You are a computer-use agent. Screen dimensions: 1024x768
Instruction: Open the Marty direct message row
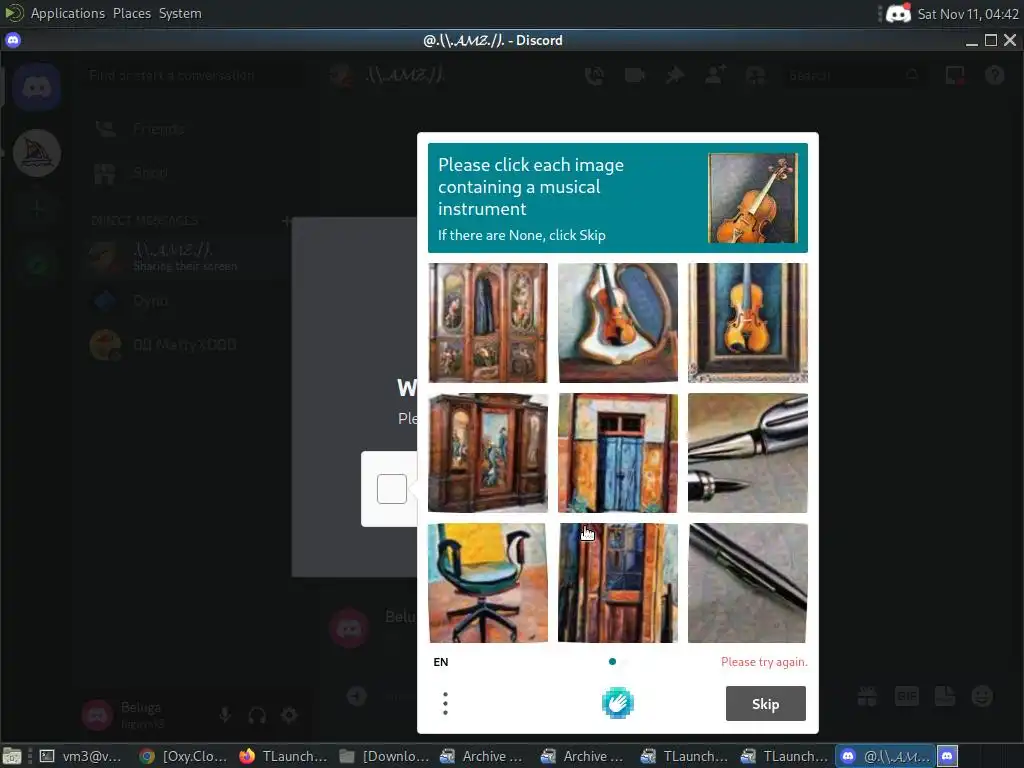pos(194,345)
